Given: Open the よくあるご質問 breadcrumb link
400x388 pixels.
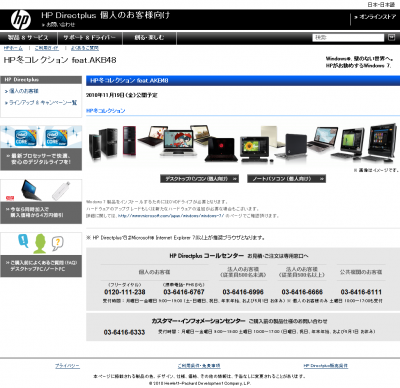Looking at the screenshot, I should [85, 48].
